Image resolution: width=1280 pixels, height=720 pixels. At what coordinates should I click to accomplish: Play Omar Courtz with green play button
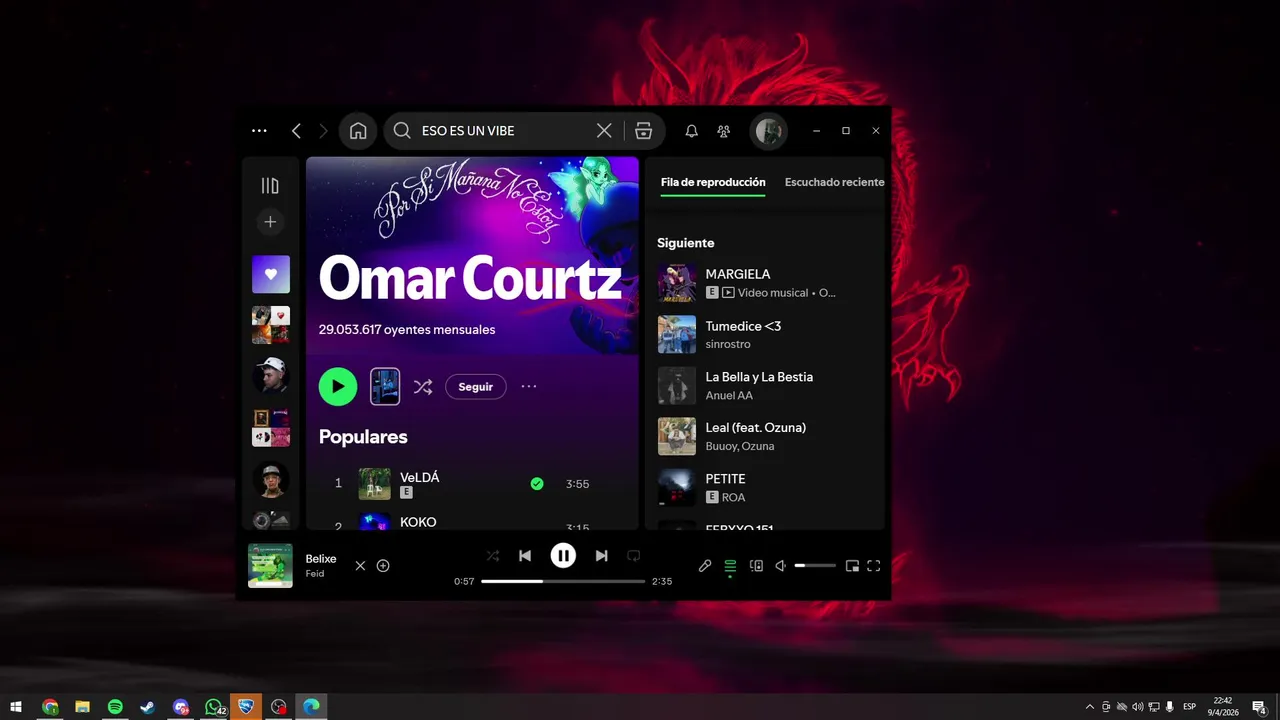[x=338, y=386]
